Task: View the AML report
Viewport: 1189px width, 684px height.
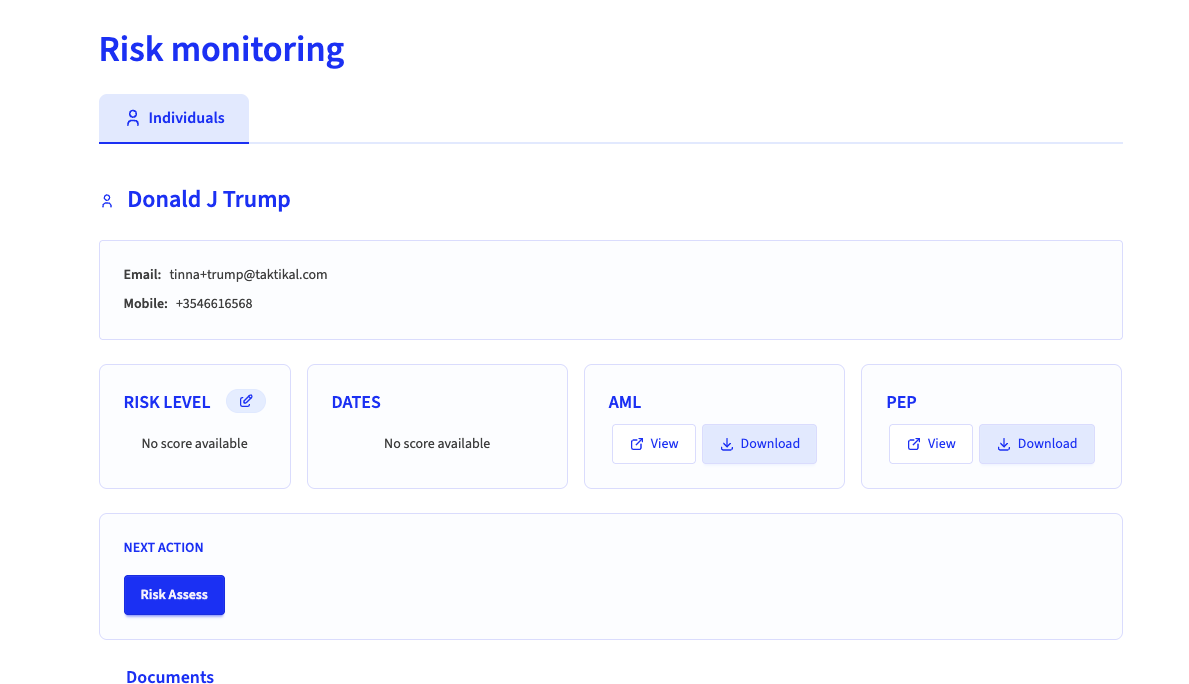Action: click(654, 444)
